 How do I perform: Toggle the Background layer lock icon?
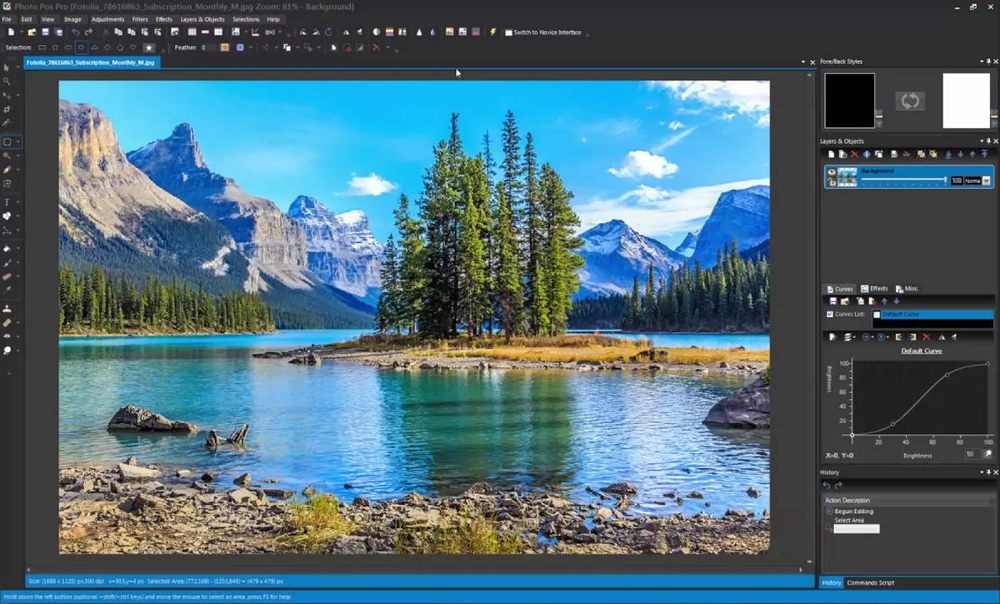click(x=831, y=181)
